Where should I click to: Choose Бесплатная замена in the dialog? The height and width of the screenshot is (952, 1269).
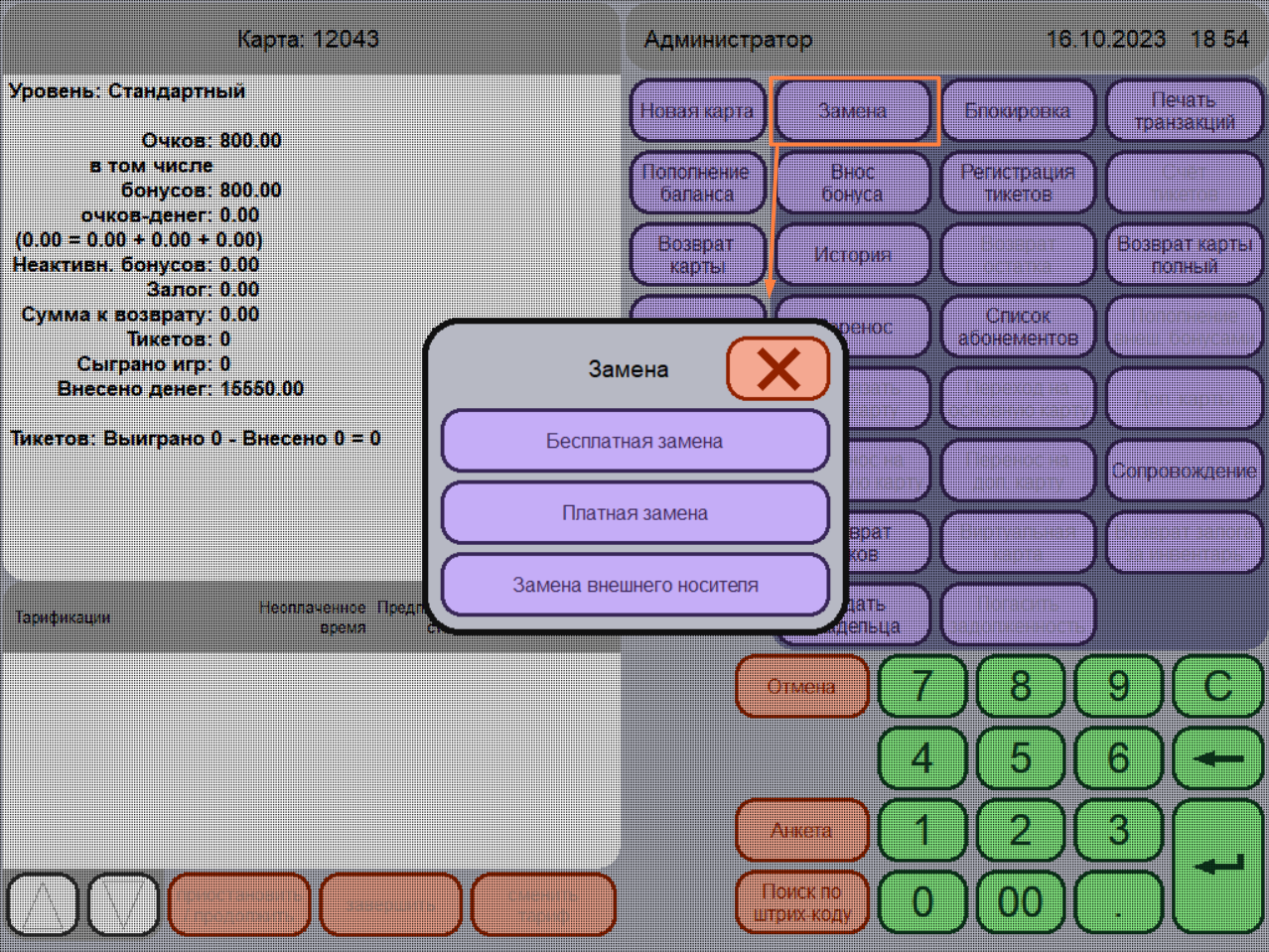pos(634,441)
